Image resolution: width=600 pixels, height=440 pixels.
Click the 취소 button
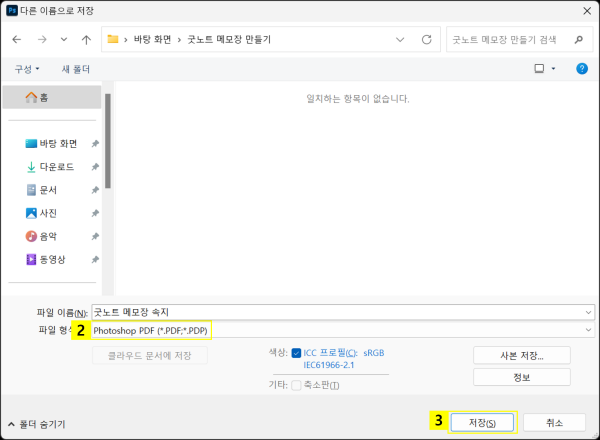click(x=554, y=423)
